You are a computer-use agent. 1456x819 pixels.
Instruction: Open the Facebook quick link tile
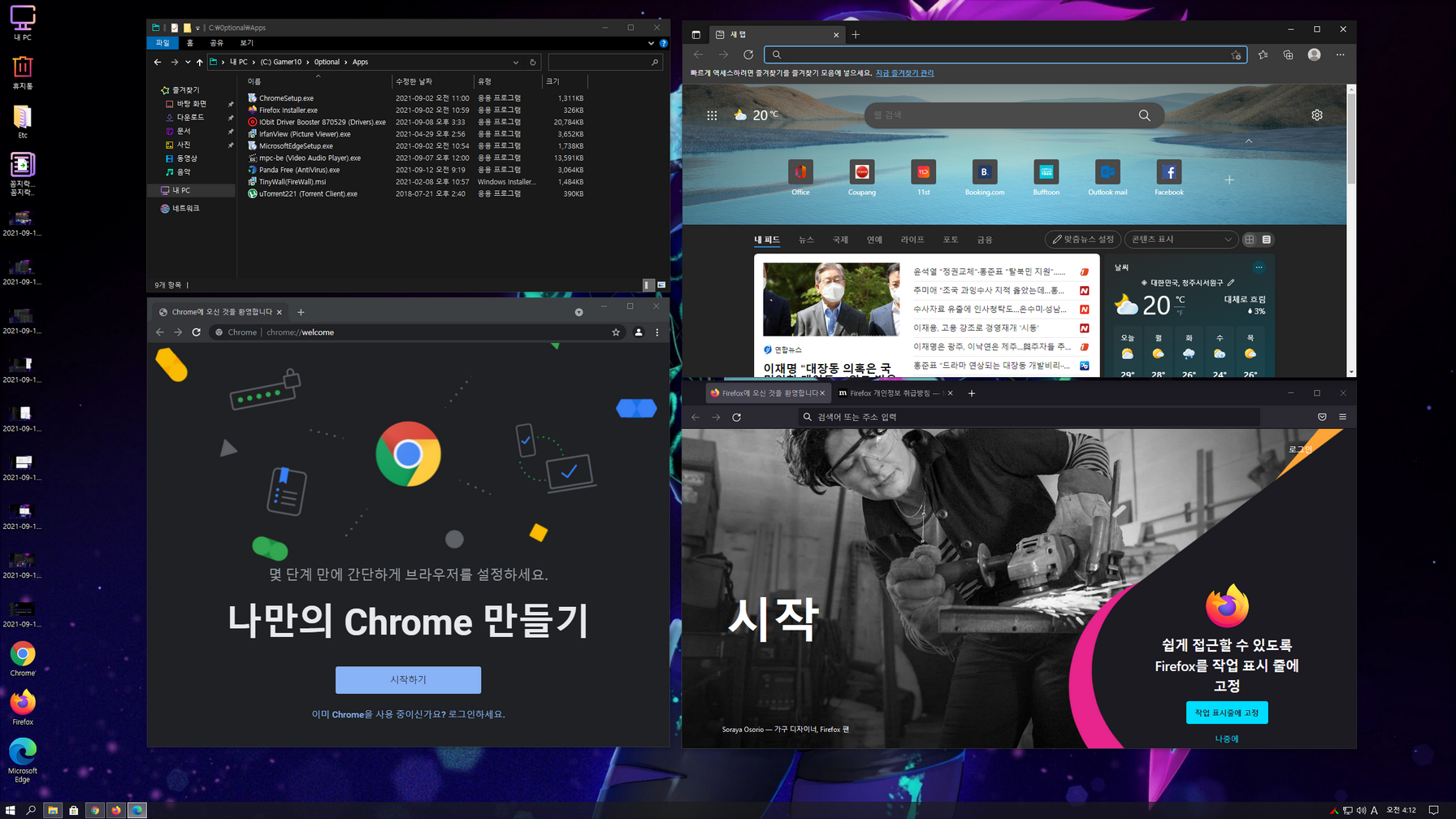click(x=1169, y=178)
